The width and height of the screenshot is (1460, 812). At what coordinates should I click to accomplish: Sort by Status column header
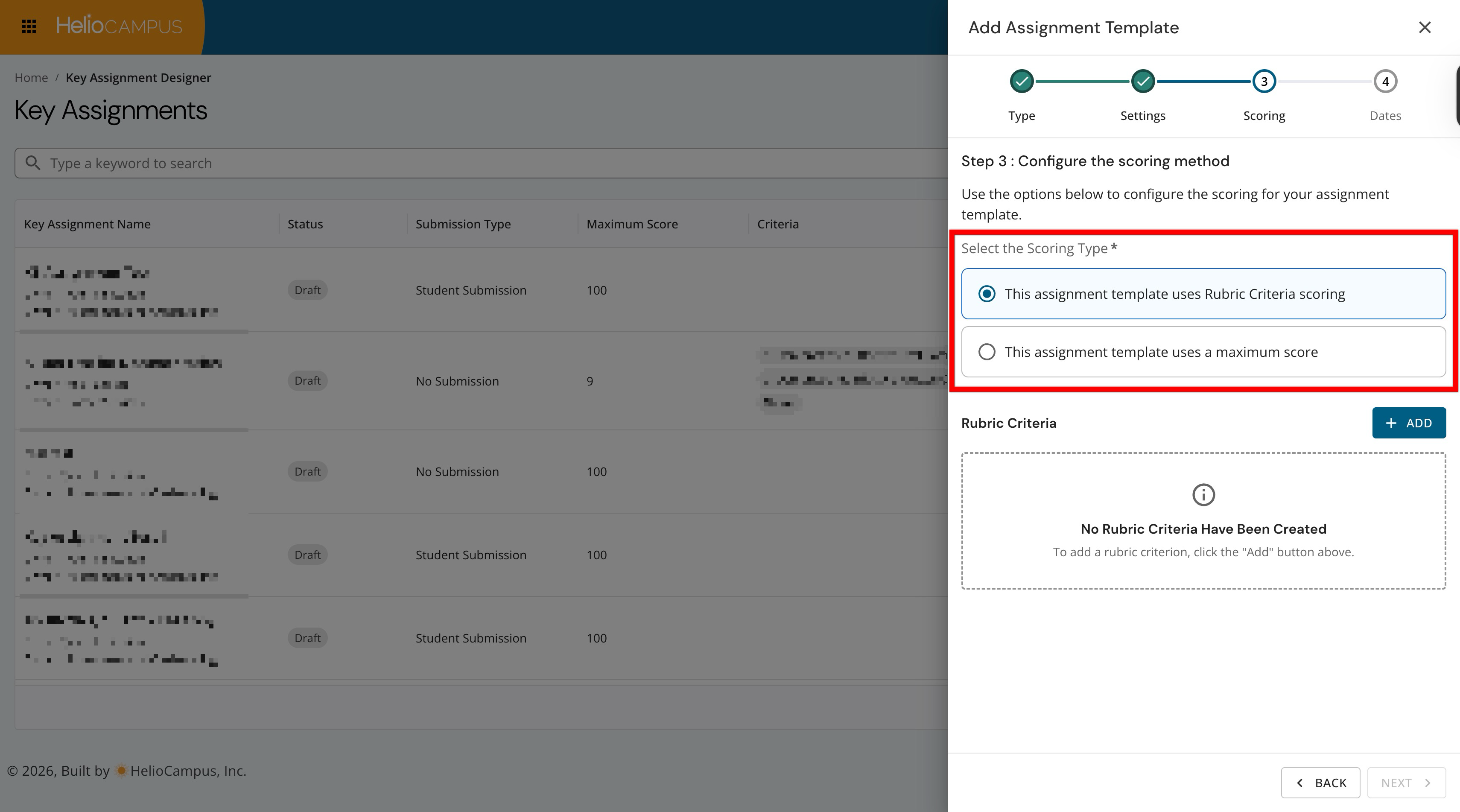305,224
